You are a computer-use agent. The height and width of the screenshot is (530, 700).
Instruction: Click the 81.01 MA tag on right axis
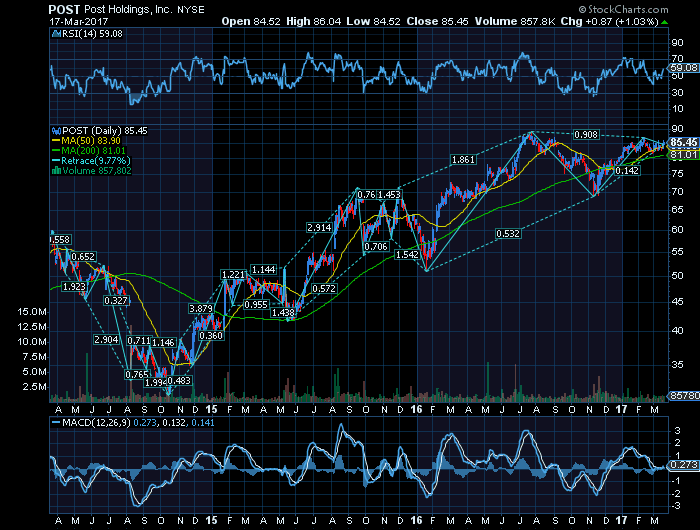(683, 155)
